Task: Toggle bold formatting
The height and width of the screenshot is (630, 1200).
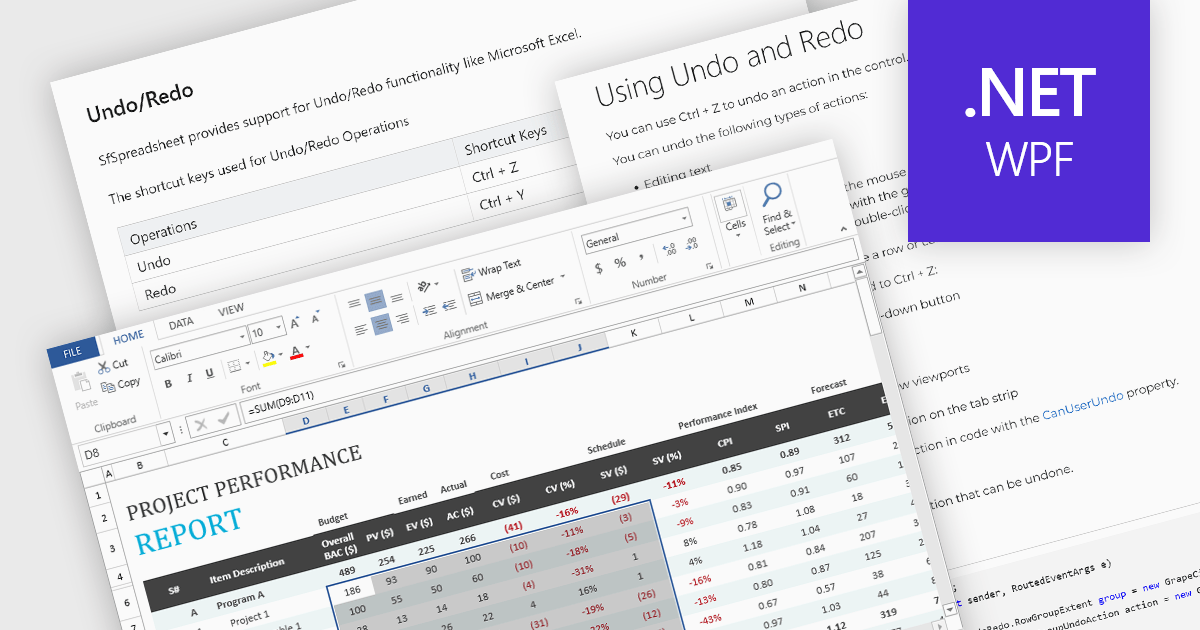Action: coord(168,384)
